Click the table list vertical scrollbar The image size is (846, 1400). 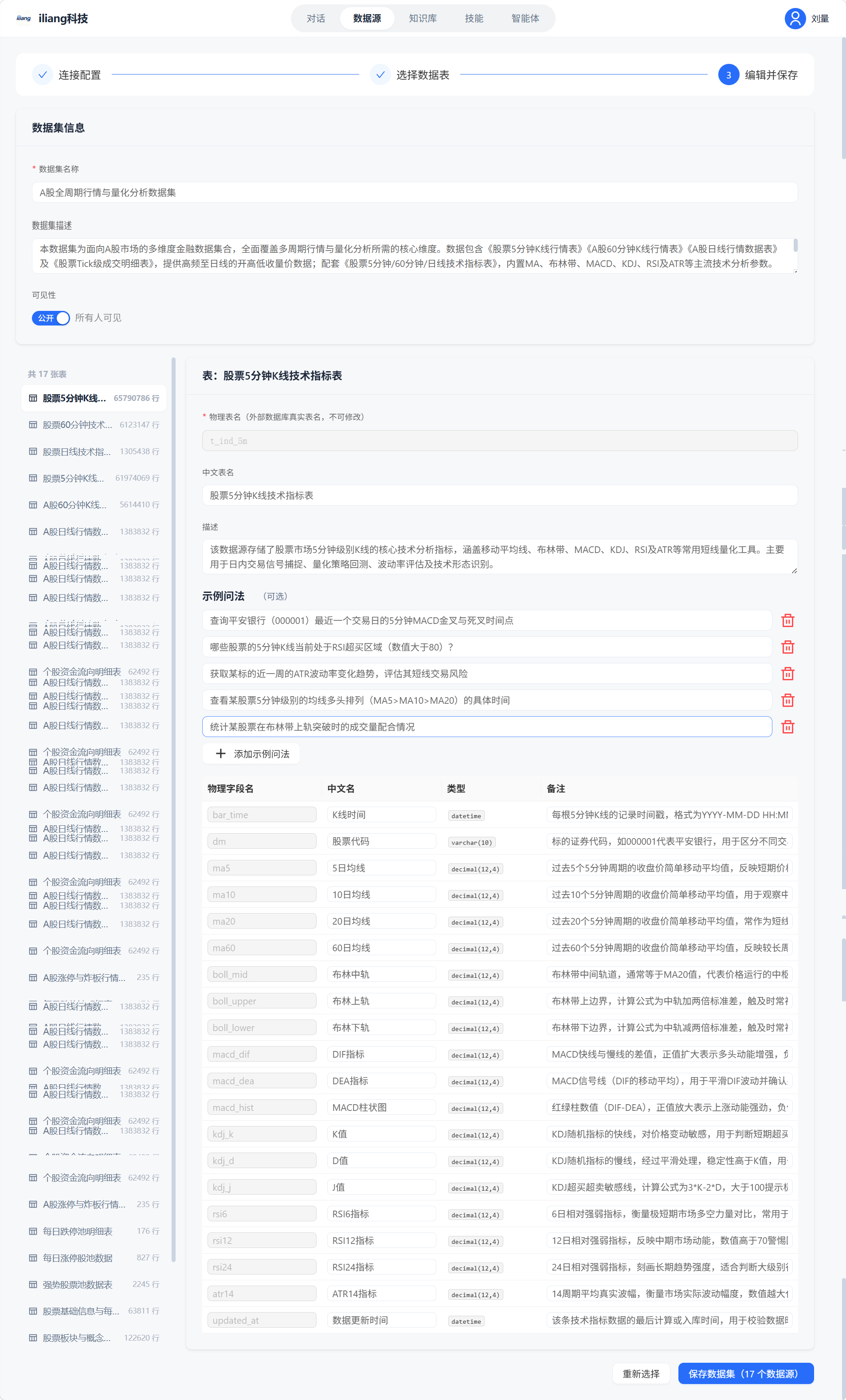click(x=173, y=809)
